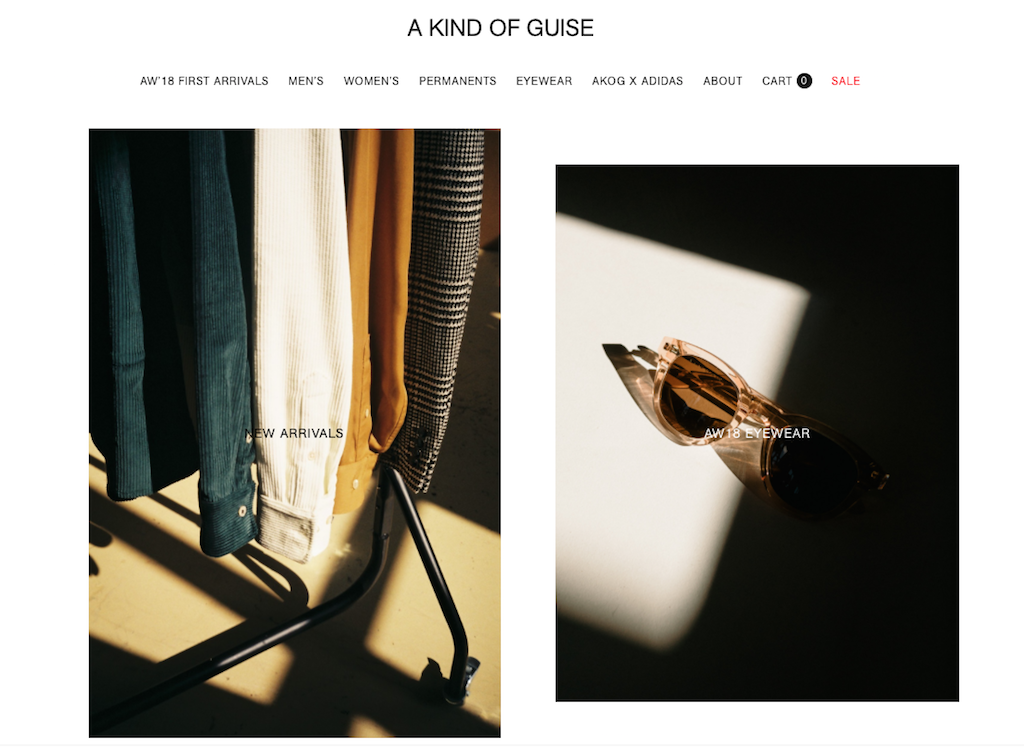Click the white corduroy shirt in photo
Image resolution: width=1024 pixels, height=750 pixels.
(x=300, y=340)
